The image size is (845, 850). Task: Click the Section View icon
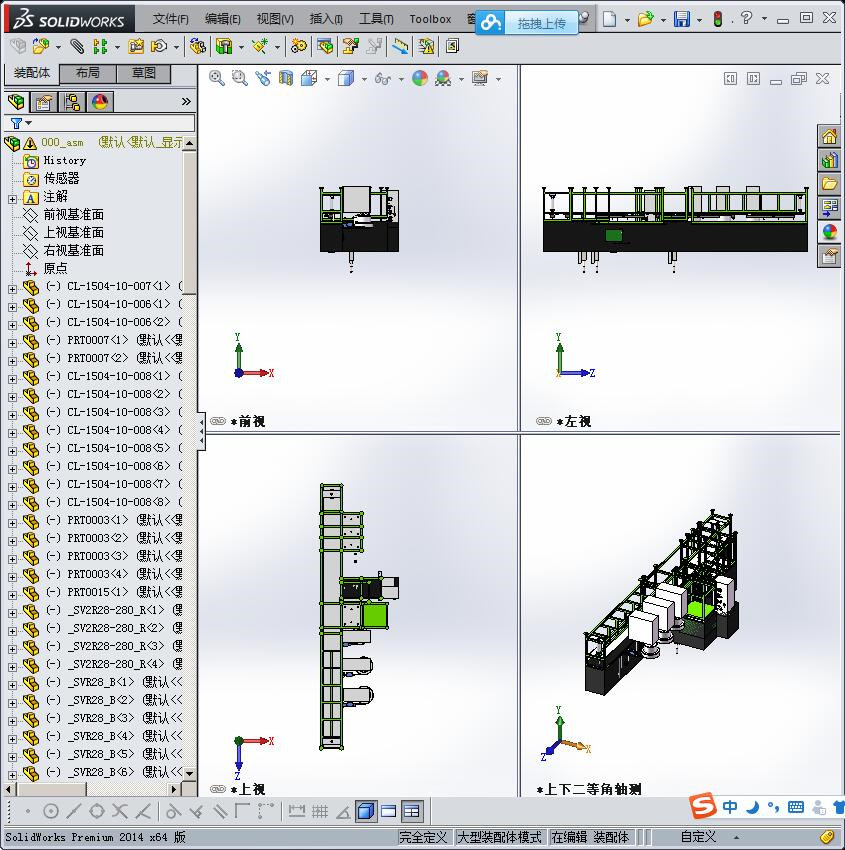(x=286, y=79)
